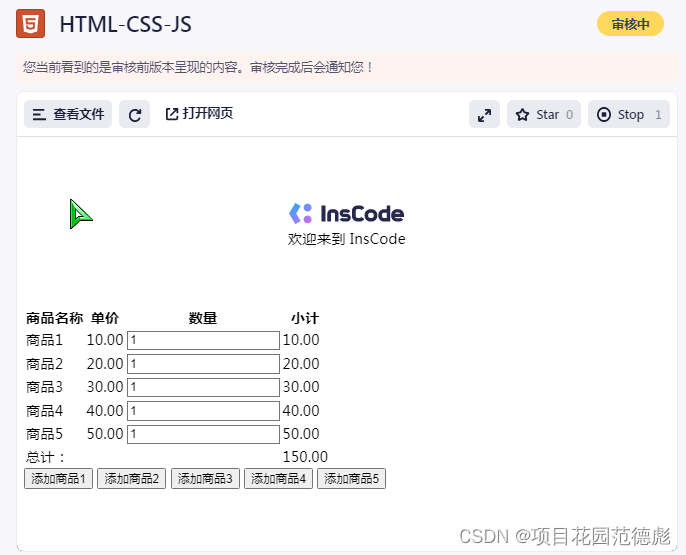This screenshot has height=555, width=686.
Task: Click the 商品5 name cell
Action: point(44,434)
